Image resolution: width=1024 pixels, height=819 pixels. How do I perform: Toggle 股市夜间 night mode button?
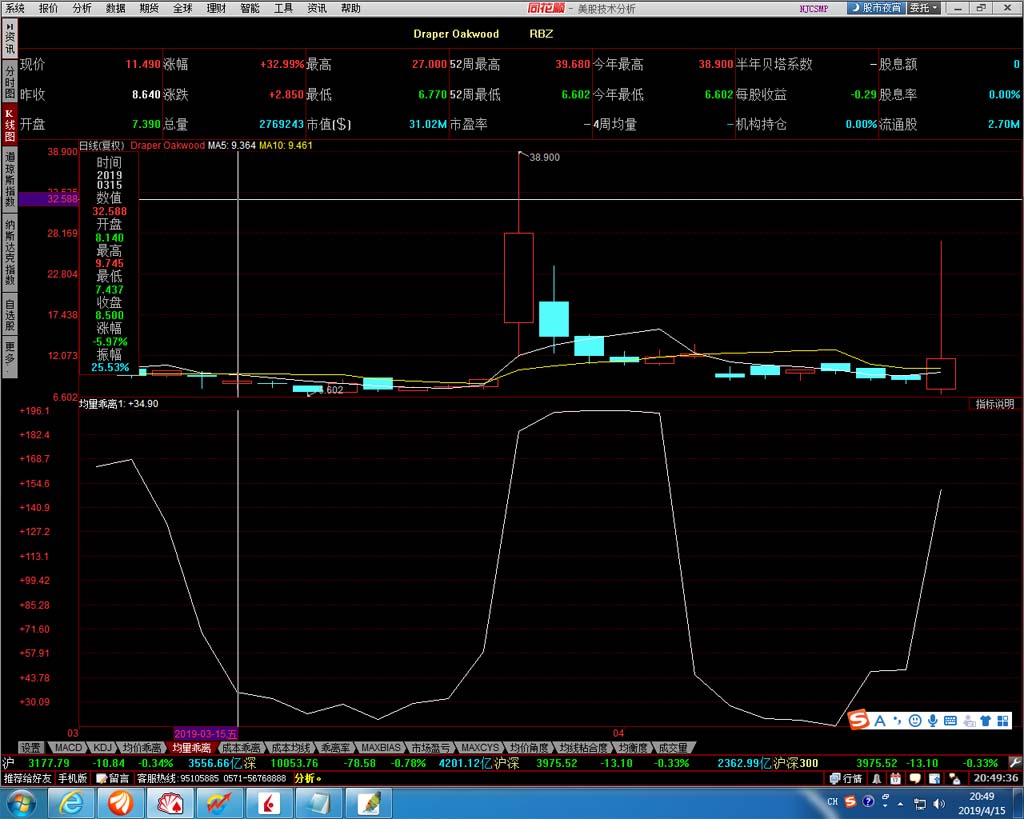(x=876, y=8)
